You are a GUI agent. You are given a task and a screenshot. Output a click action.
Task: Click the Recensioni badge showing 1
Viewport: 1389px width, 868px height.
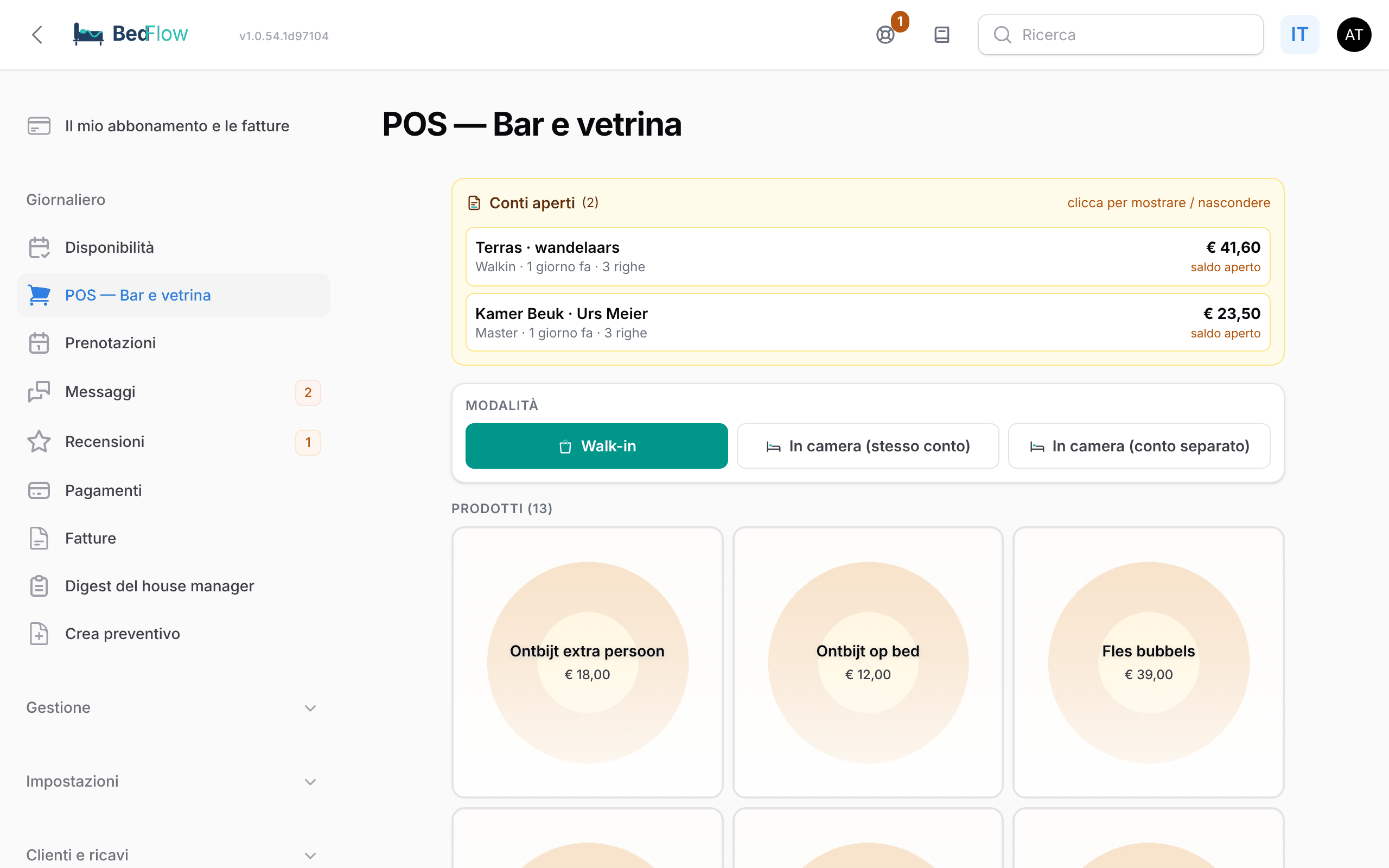pyautogui.click(x=308, y=442)
